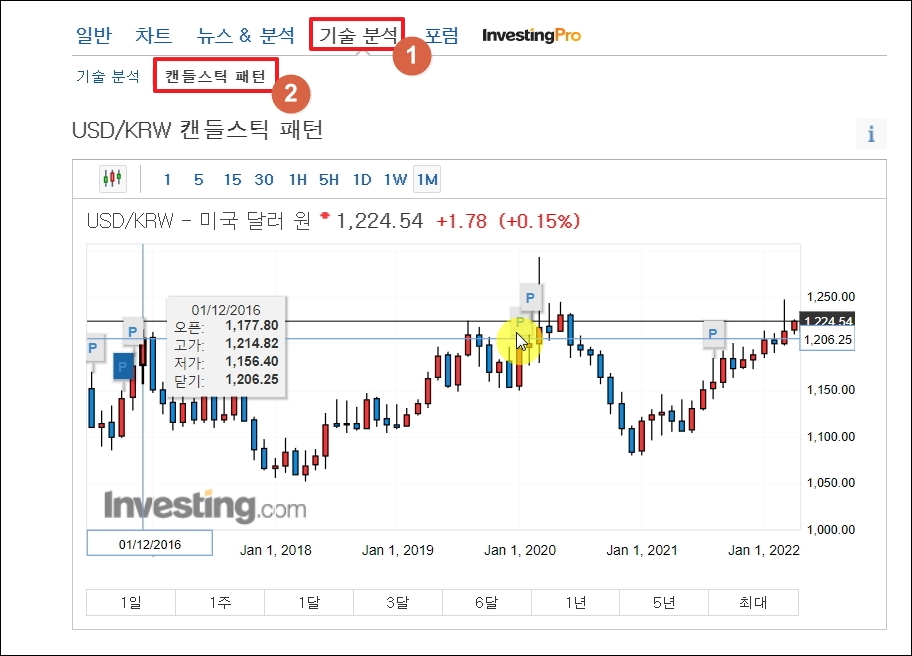Set chart interval to 1H

(298, 180)
